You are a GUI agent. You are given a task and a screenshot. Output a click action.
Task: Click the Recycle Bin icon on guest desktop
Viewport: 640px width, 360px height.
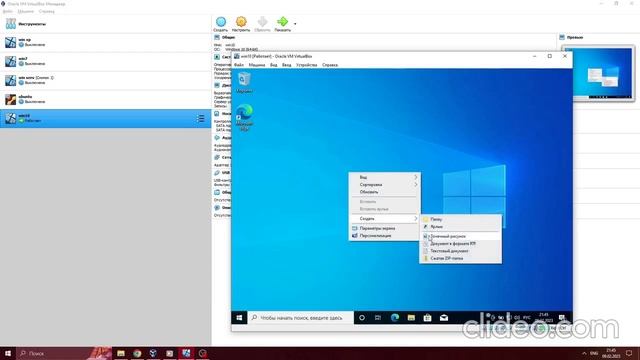[x=244, y=82]
